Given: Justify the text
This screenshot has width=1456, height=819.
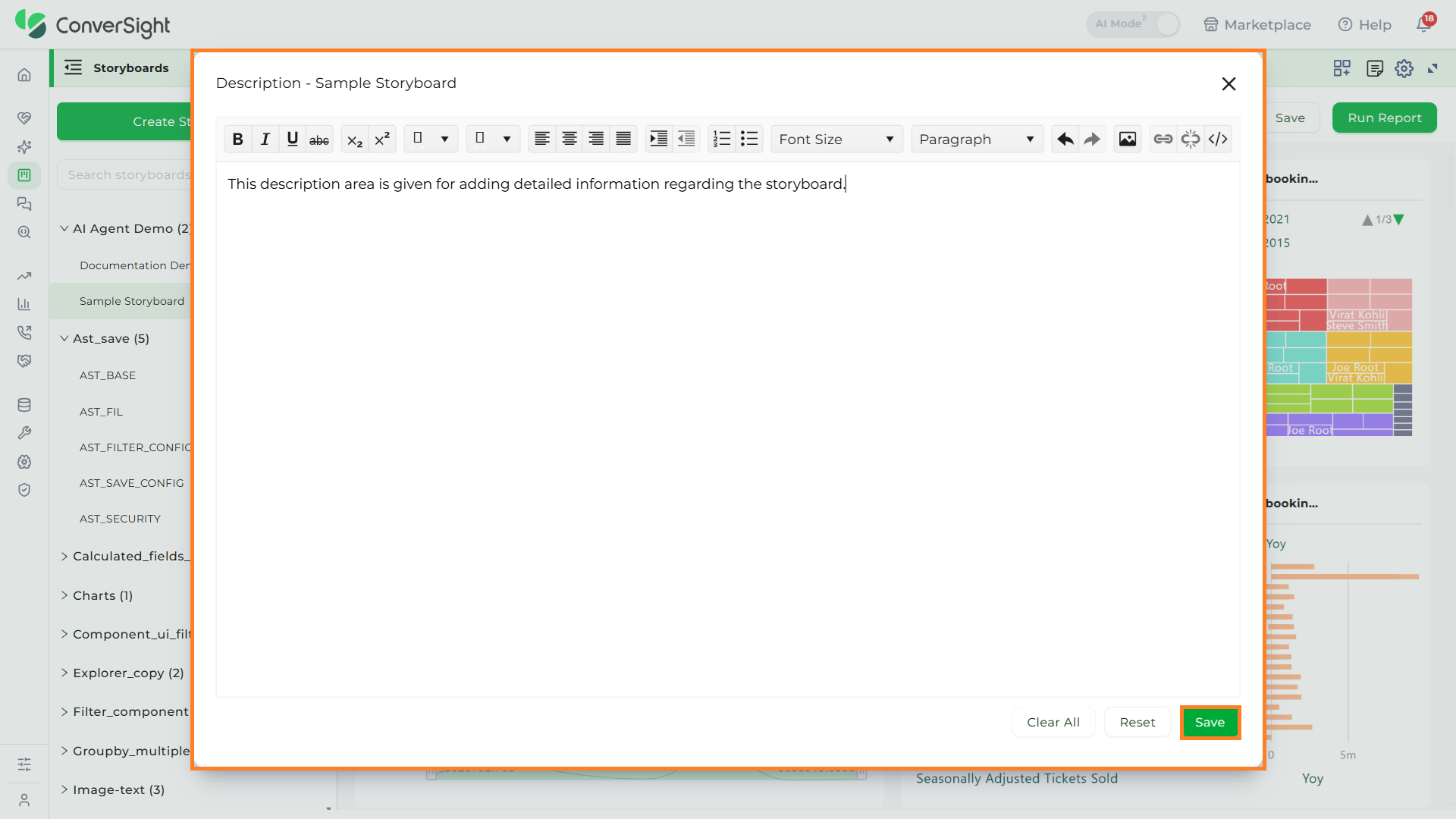Looking at the screenshot, I should (623, 140).
